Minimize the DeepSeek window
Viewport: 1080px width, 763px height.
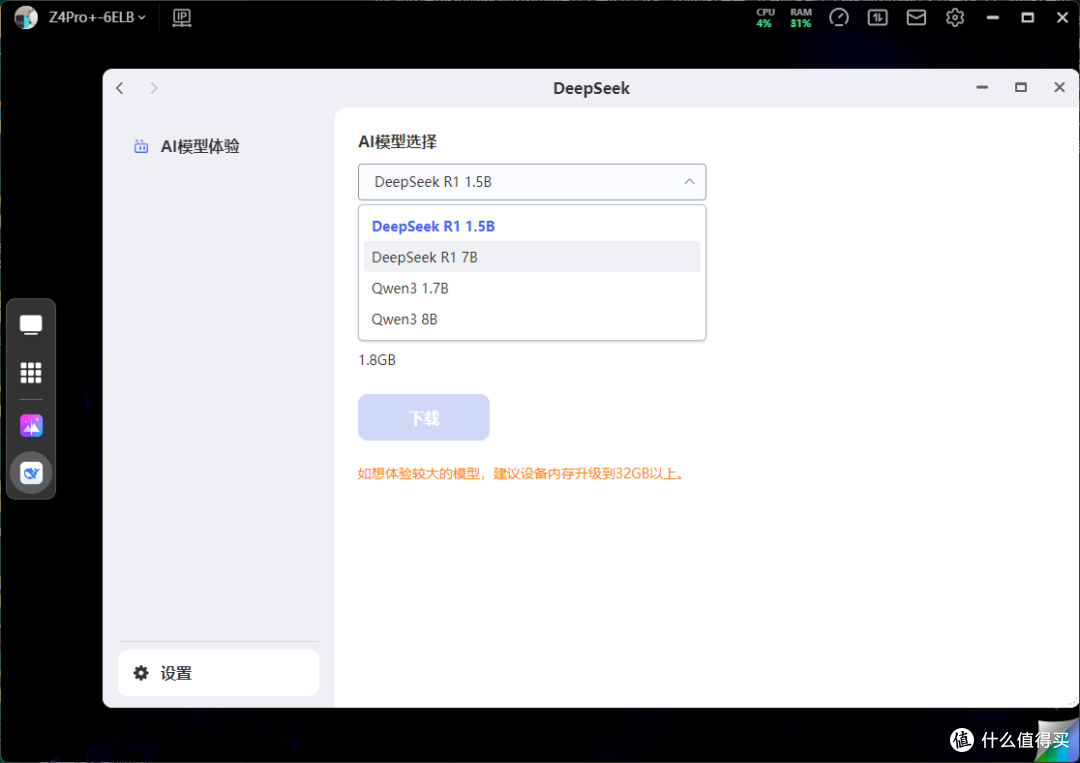[x=982, y=87]
